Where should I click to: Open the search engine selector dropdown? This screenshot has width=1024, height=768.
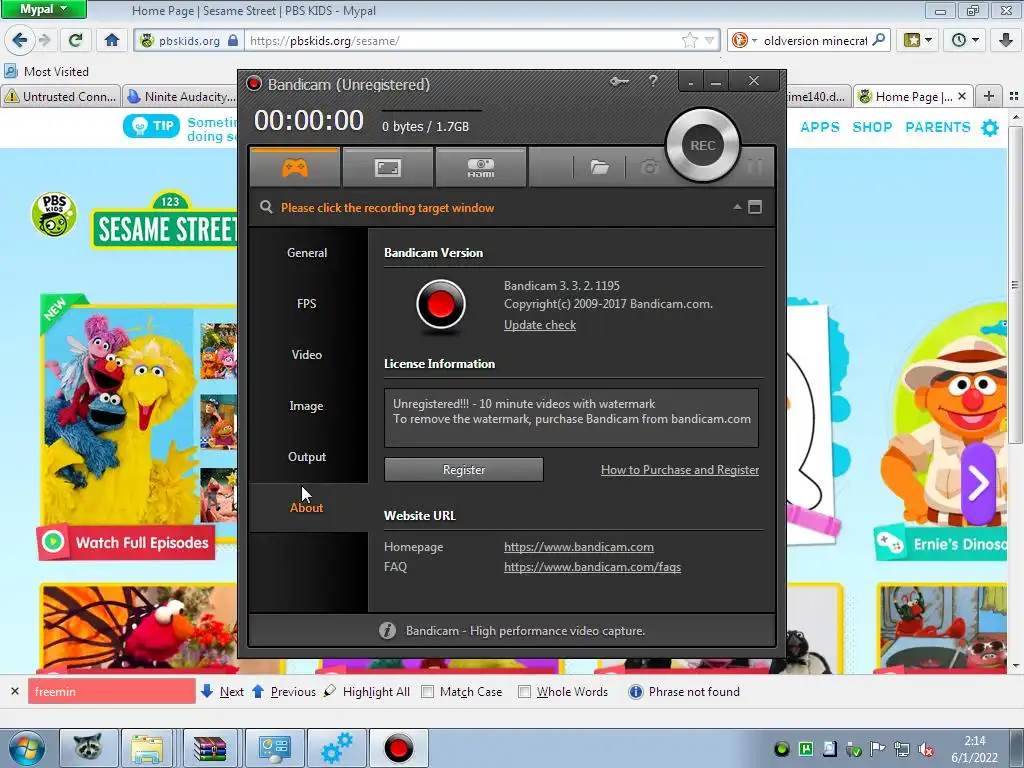744,40
